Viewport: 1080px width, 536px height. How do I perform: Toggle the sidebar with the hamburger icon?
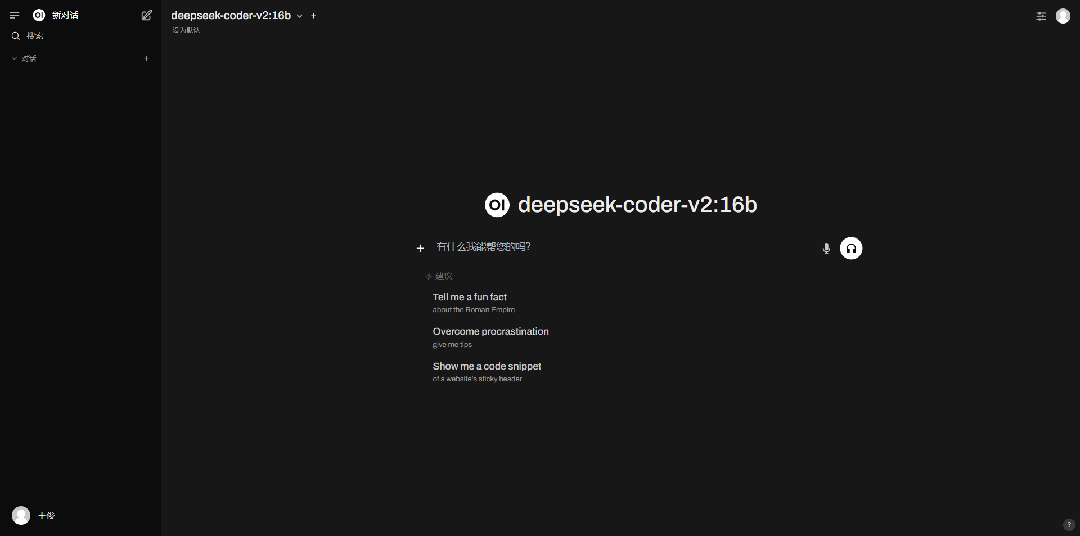click(x=14, y=15)
